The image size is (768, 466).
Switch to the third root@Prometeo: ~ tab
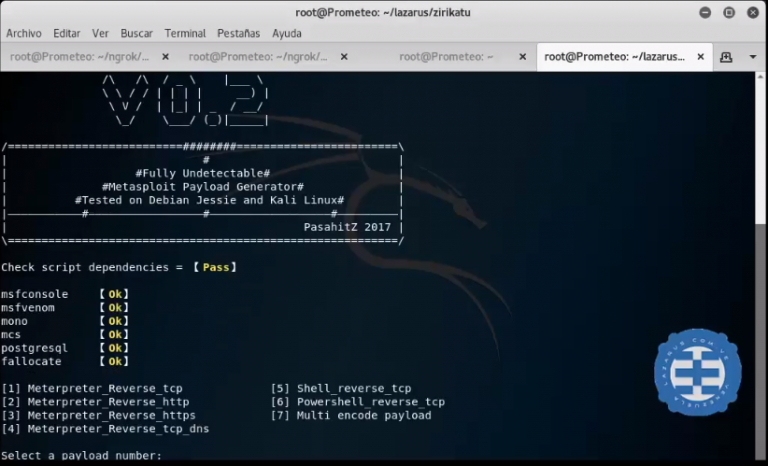447,57
